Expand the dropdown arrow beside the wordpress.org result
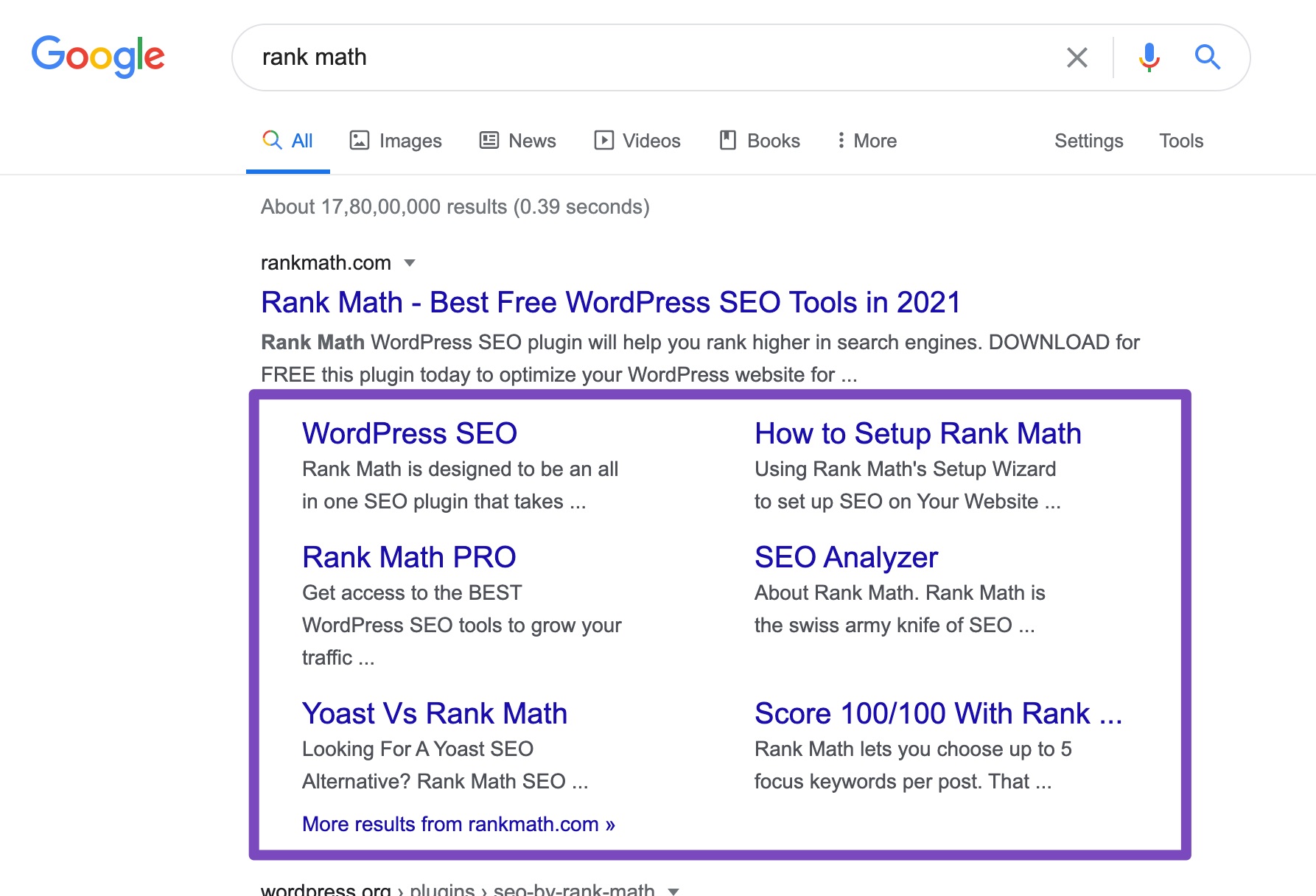Screen dimensions: 1316x896 [673, 890]
